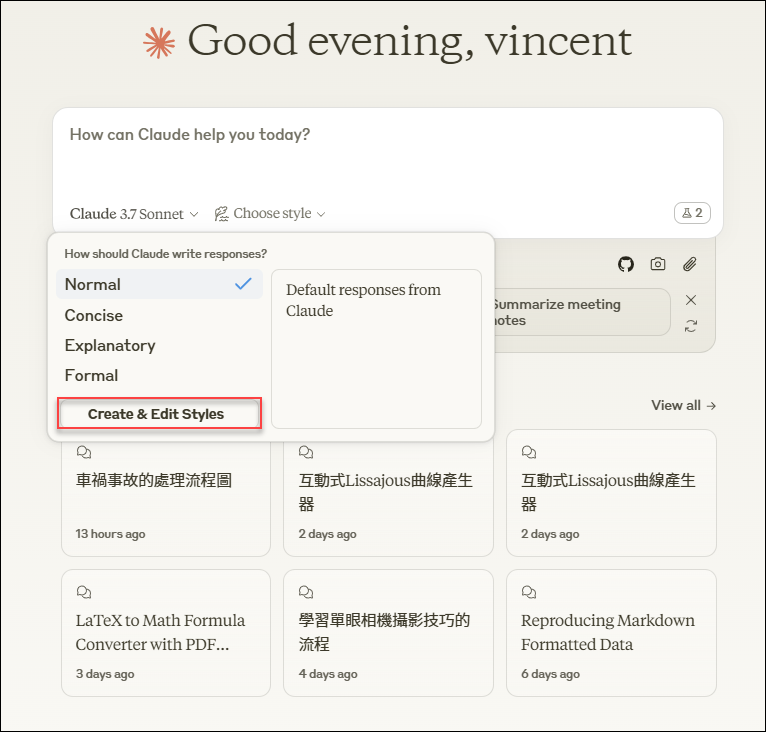
Task: Click the '6 days ago' timestamp
Action: point(550,674)
